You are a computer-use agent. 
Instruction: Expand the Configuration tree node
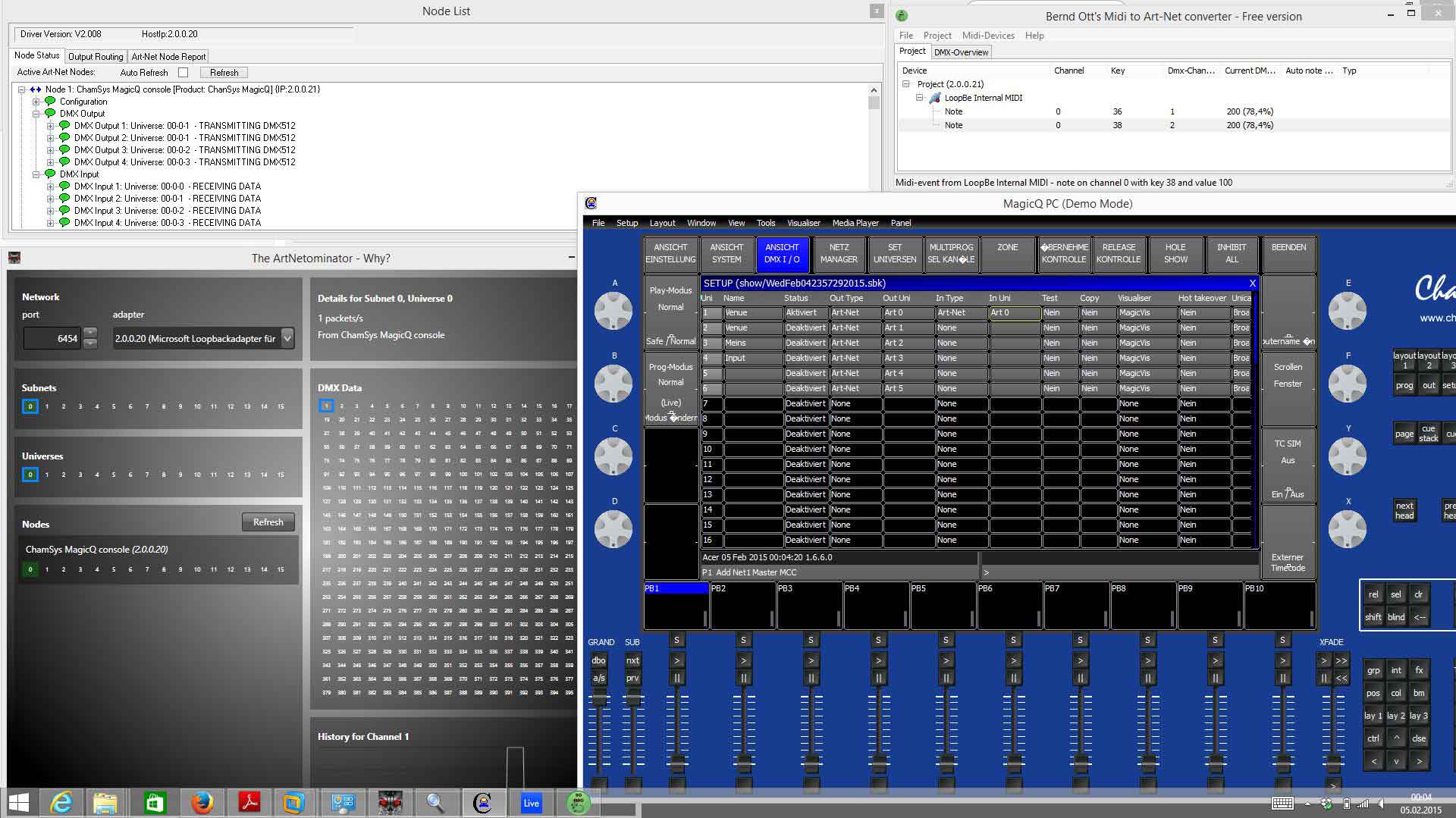[36, 102]
